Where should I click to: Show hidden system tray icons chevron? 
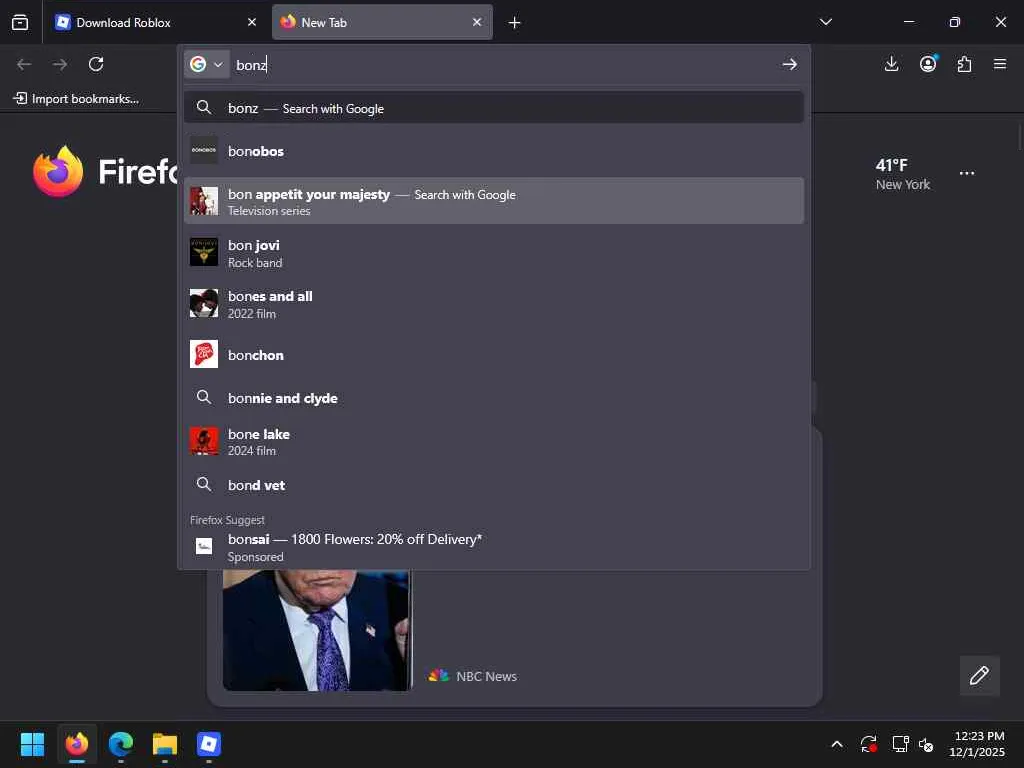click(x=837, y=744)
